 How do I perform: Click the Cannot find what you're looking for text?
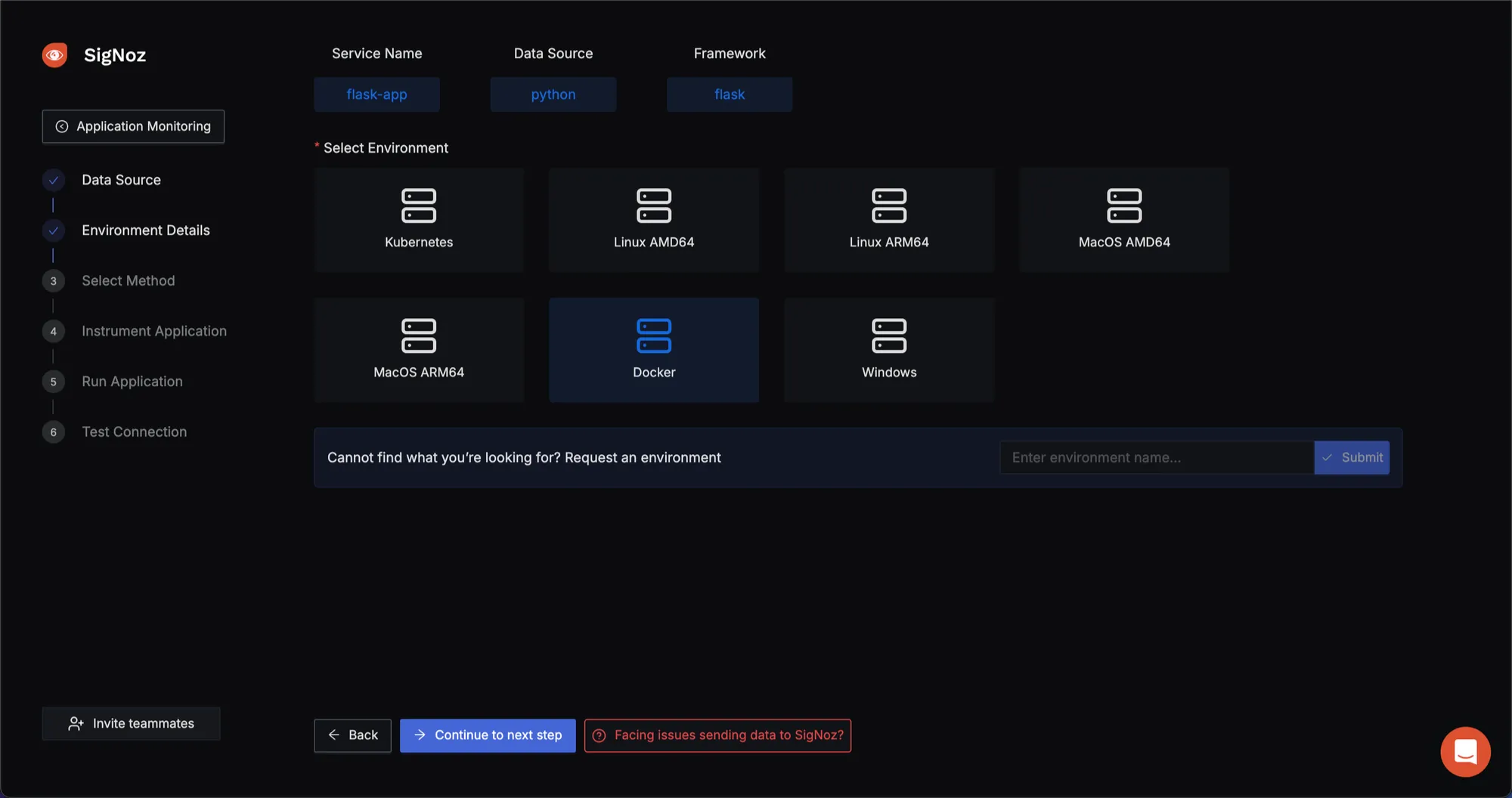[x=524, y=458]
